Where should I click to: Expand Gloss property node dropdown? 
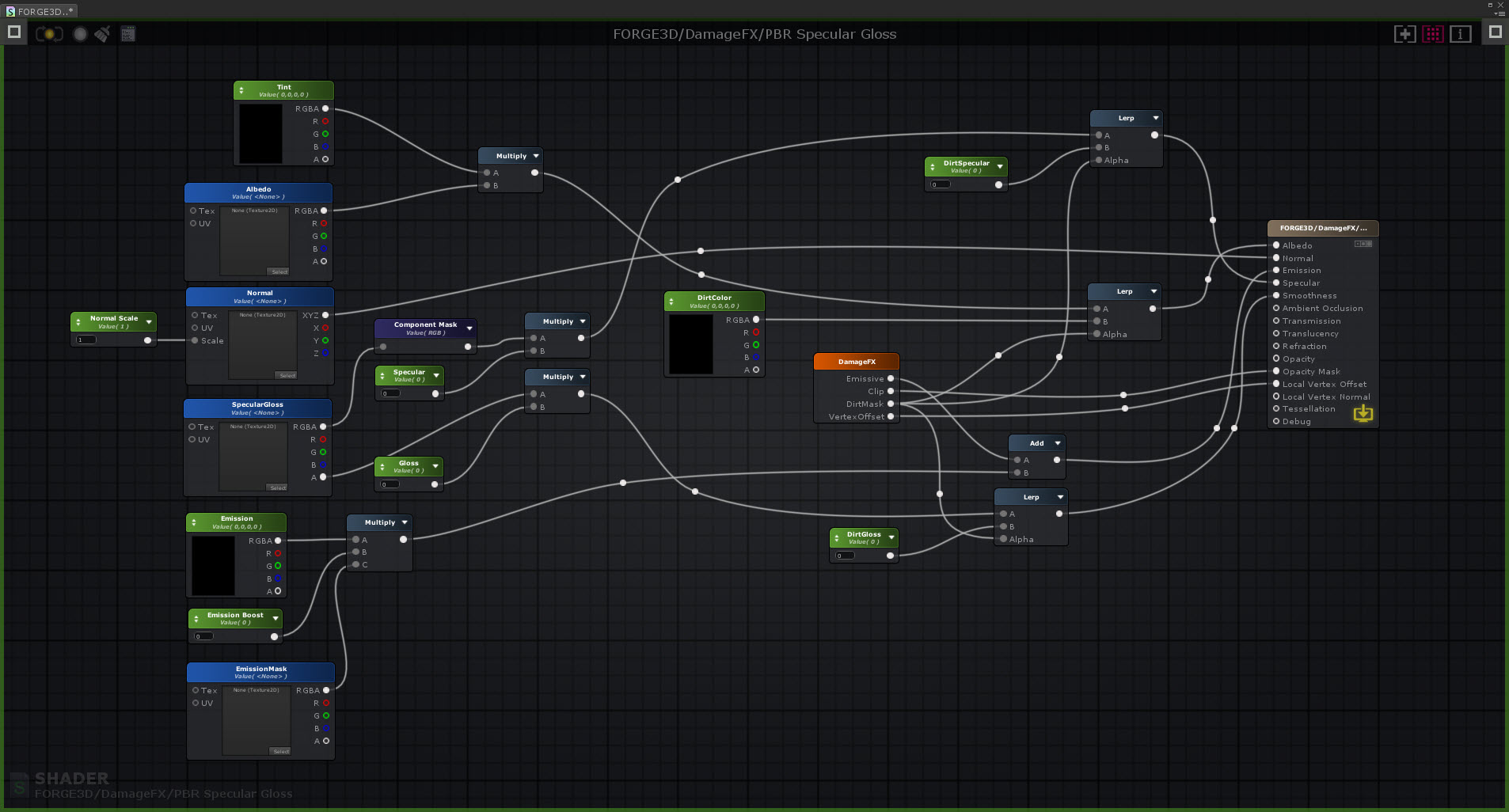tap(435, 466)
